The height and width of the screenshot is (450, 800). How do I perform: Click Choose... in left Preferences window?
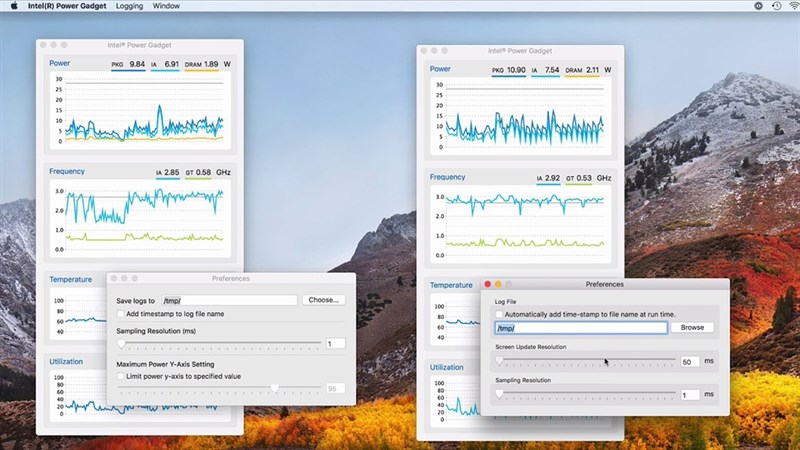pos(323,300)
